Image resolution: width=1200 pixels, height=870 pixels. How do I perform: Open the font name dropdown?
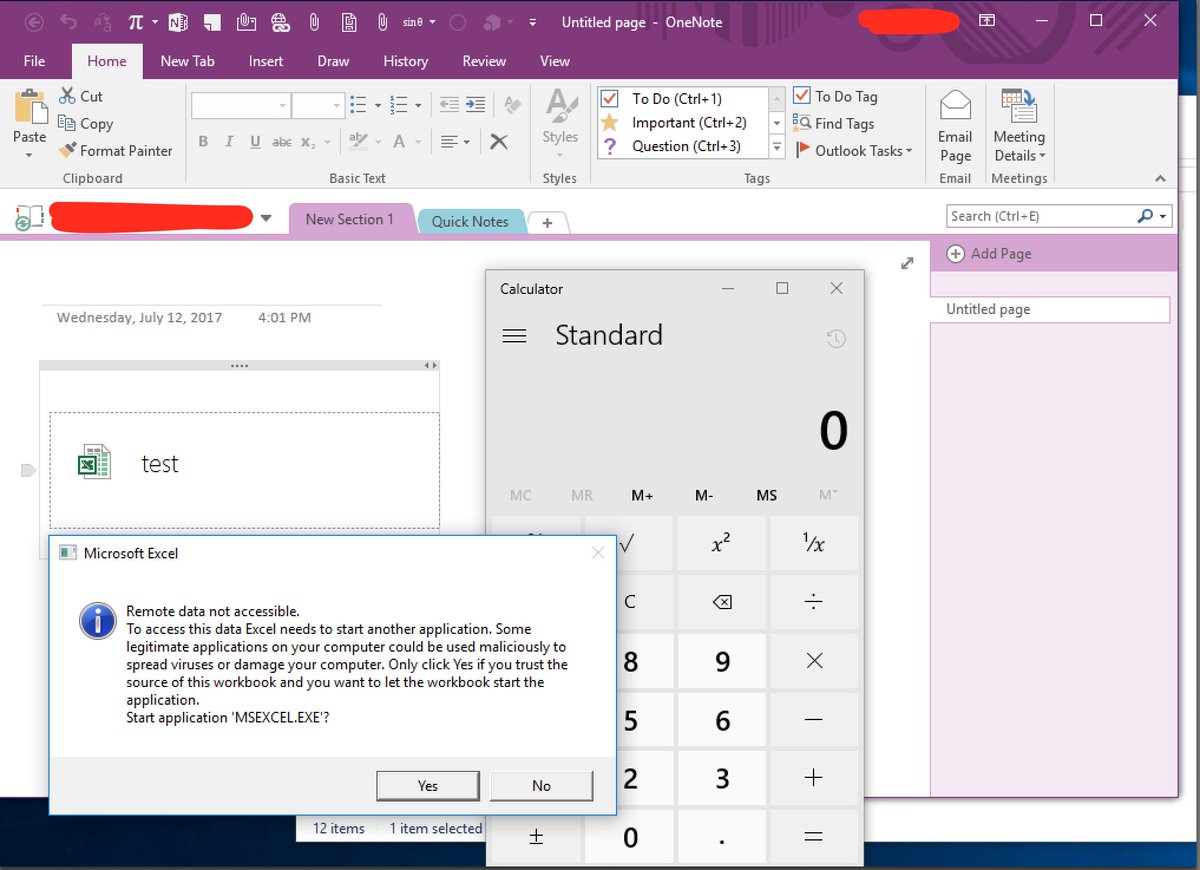pos(283,105)
